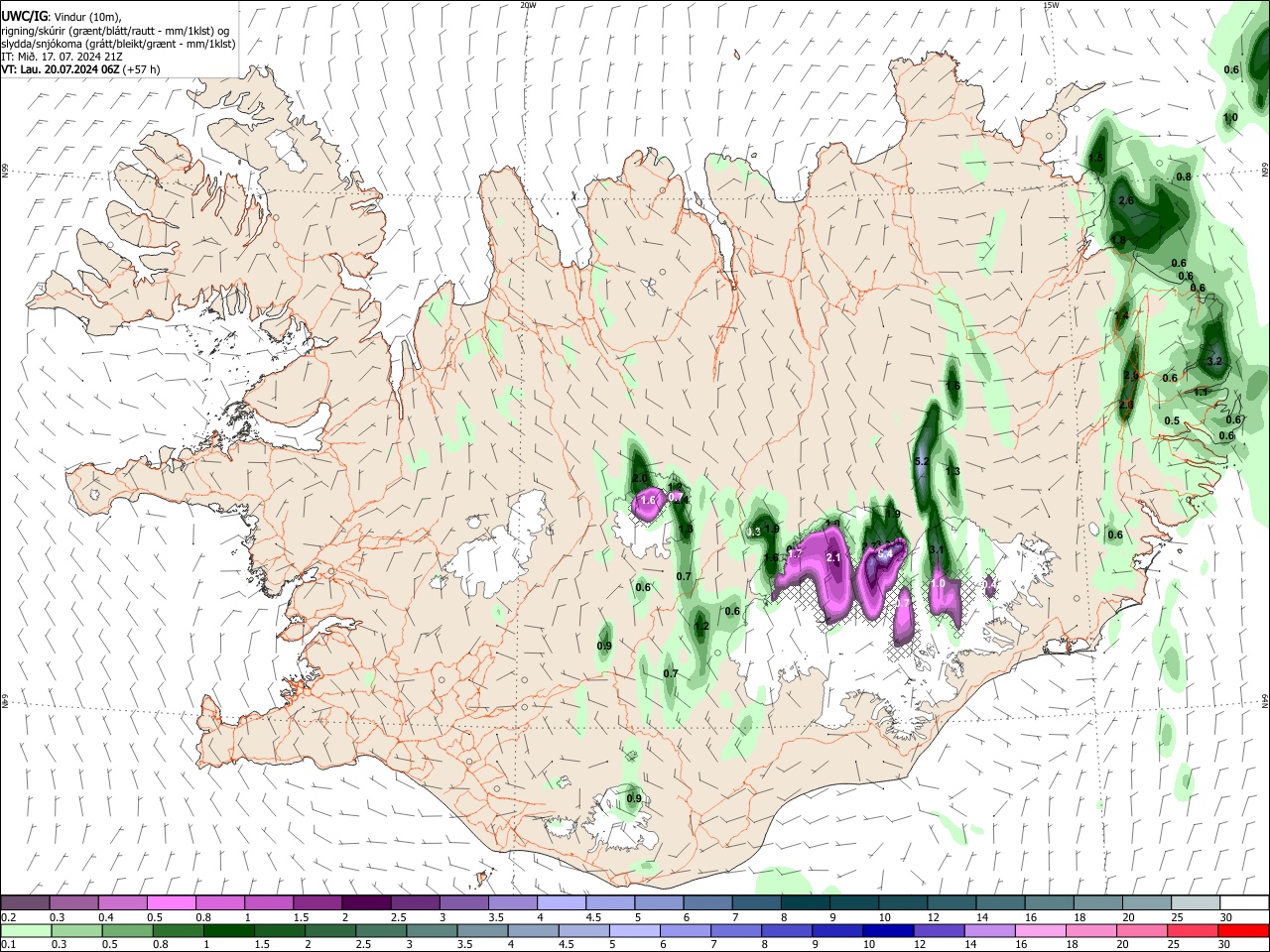Click the slydda/snjókoma legend description line
Viewport: 1270px width, 952px height.
(x=118, y=44)
